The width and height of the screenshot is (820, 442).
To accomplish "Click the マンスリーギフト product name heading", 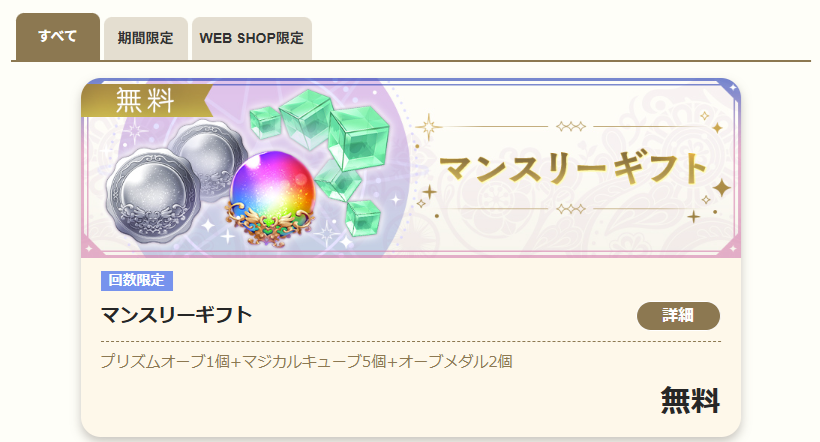I will 176,315.
